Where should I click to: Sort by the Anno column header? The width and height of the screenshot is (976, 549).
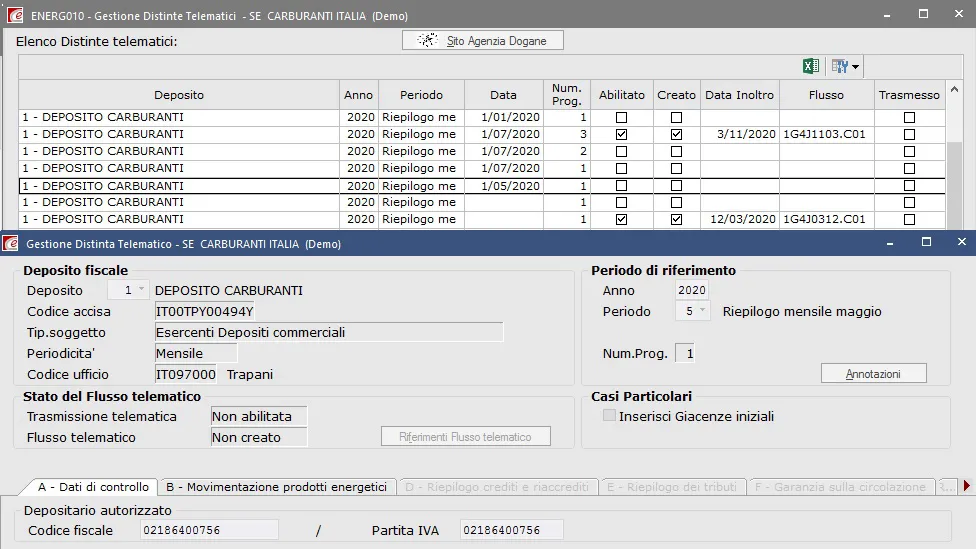tap(359, 95)
